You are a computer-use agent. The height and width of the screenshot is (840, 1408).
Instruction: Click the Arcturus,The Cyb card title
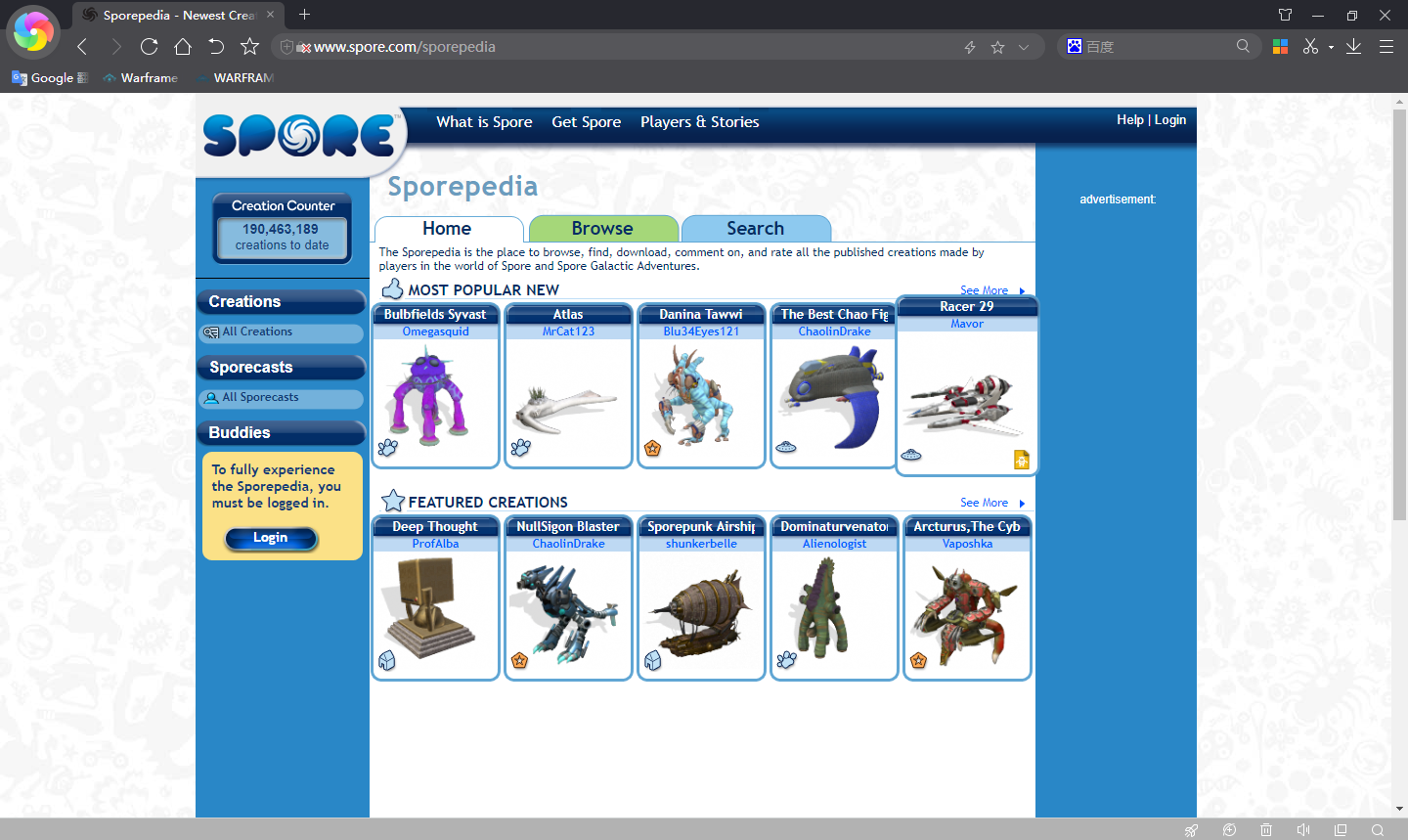coord(967,527)
